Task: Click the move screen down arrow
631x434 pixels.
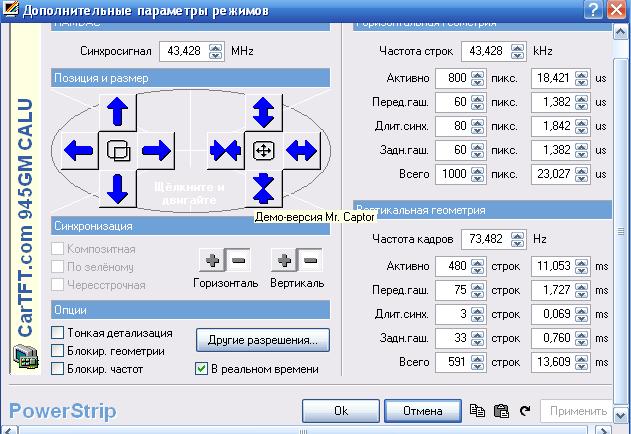Action: [118, 187]
